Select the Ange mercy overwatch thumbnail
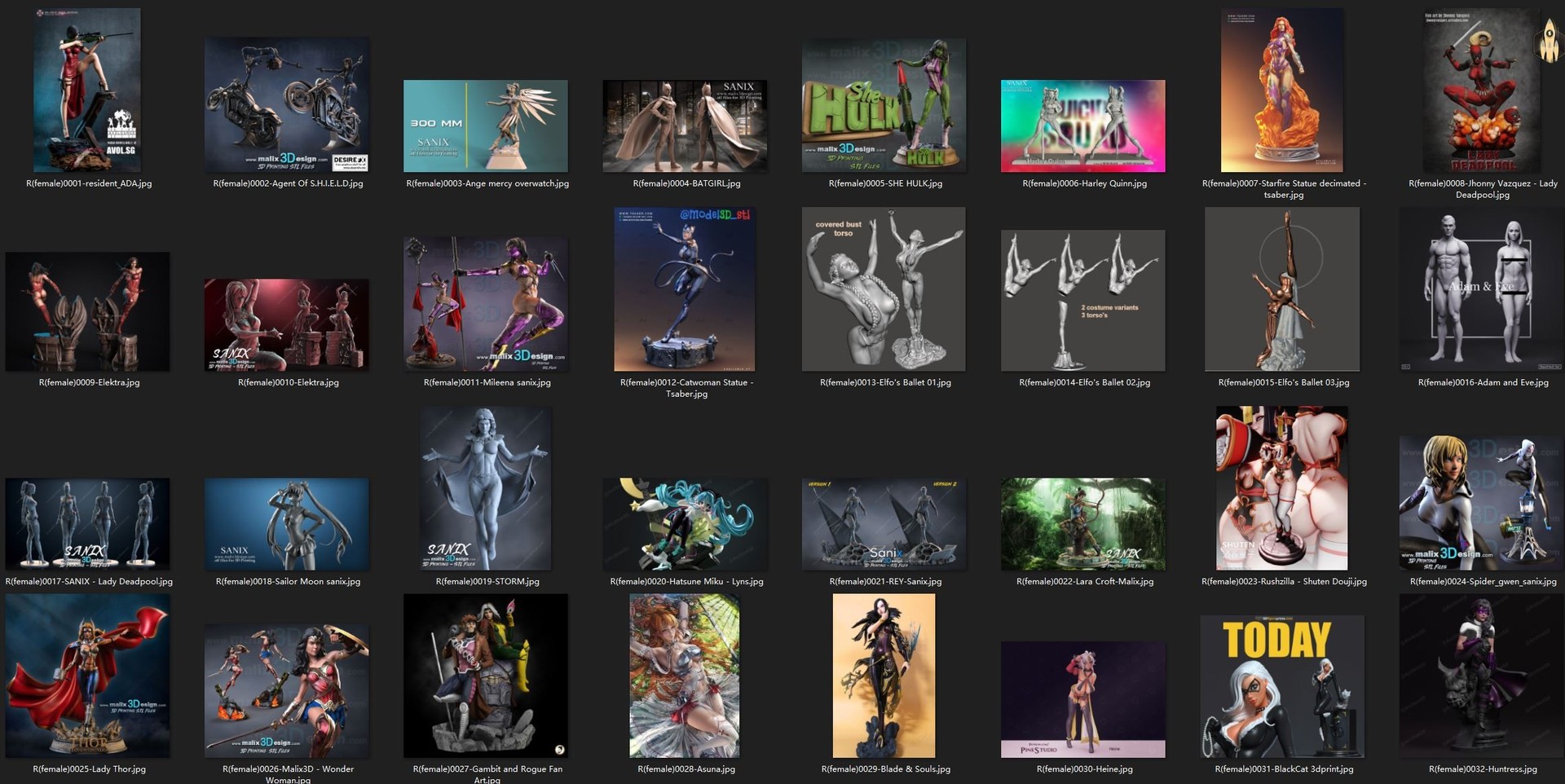1565x784 pixels. (x=486, y=126)
